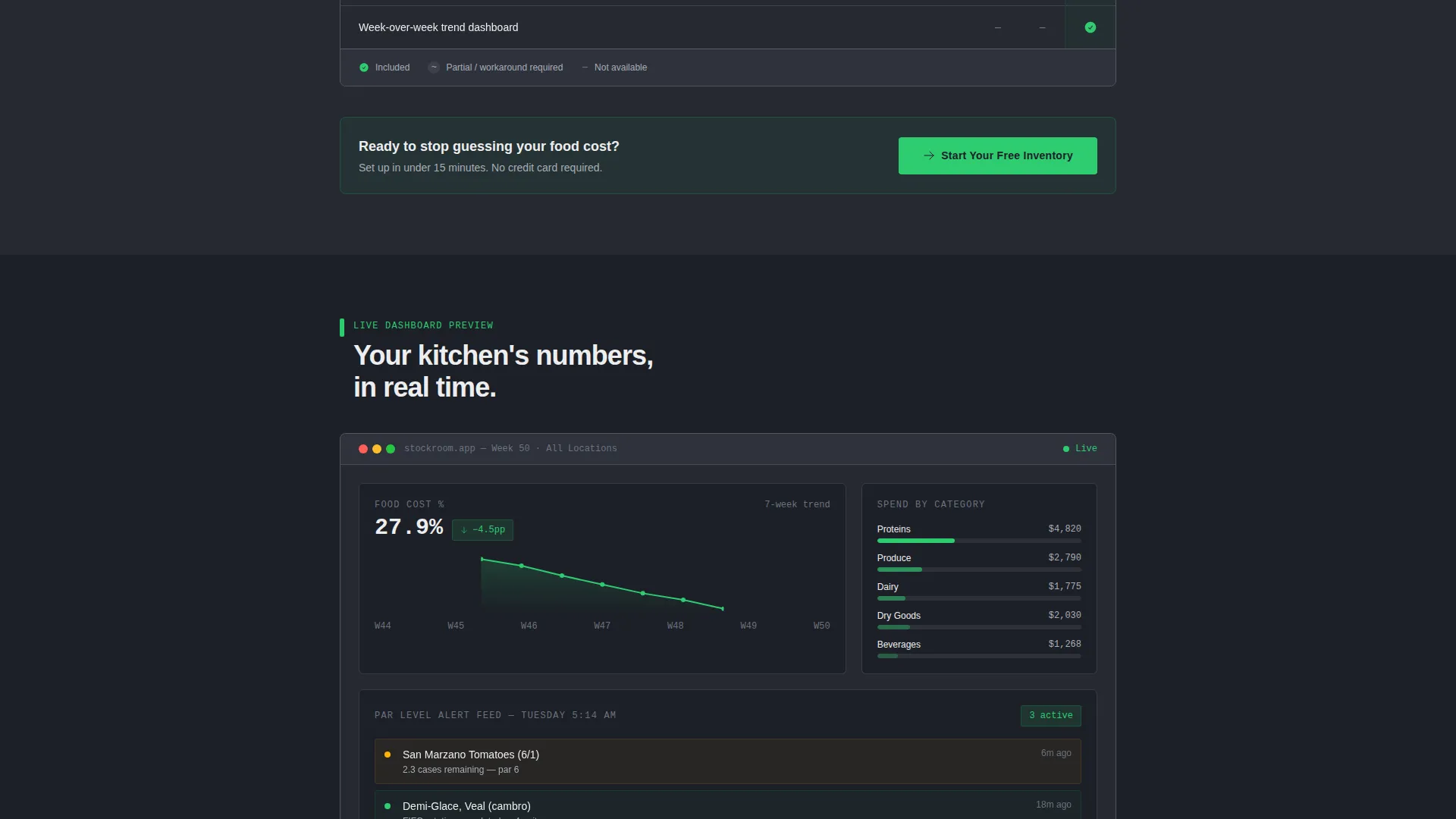Click the $2,790 Produce amount
1456x819 pixels.
[1065, 557]
